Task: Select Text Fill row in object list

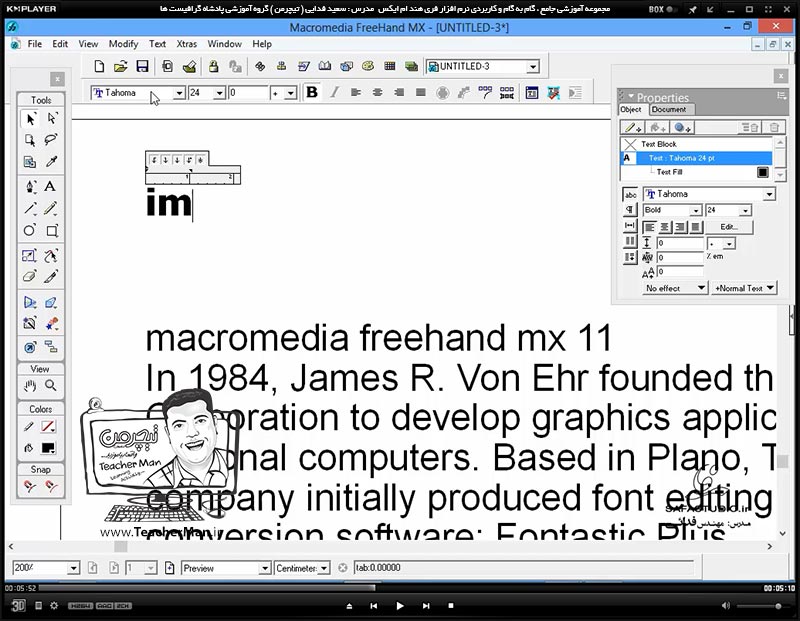Action: 696,172
